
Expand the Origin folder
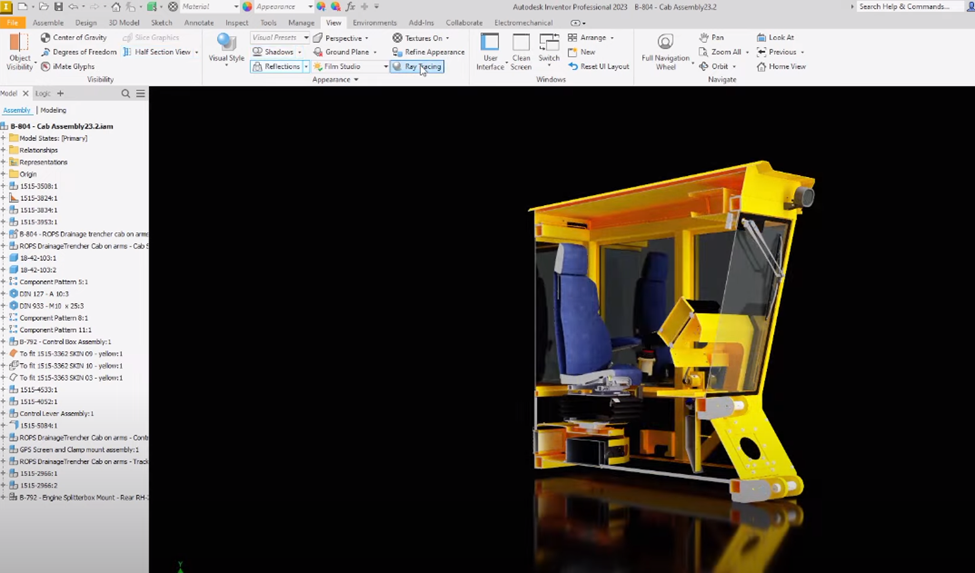tap(3, 174)
